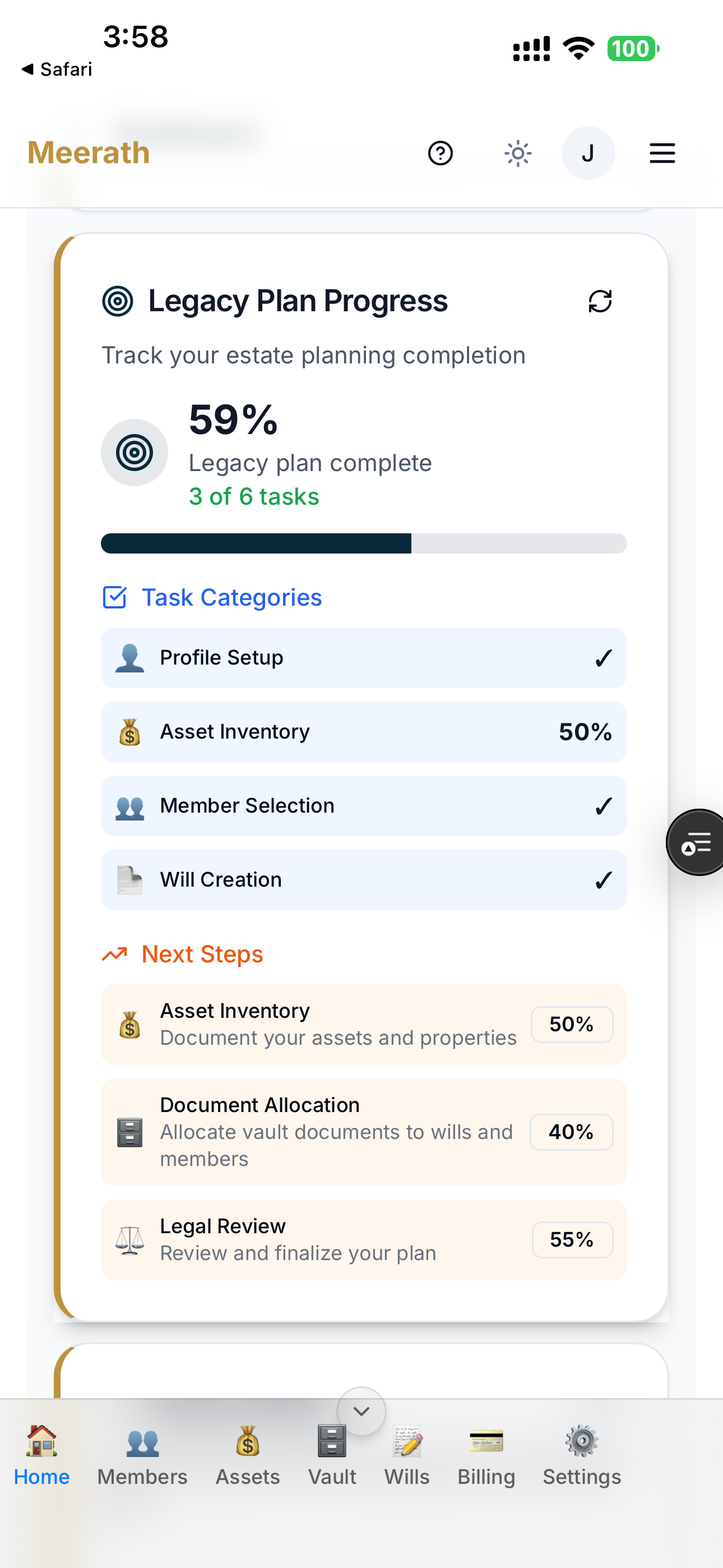The height and width of the screenshot is (1568, 723).
Task: Click the legacy plan progress bar
Action: 364,543
